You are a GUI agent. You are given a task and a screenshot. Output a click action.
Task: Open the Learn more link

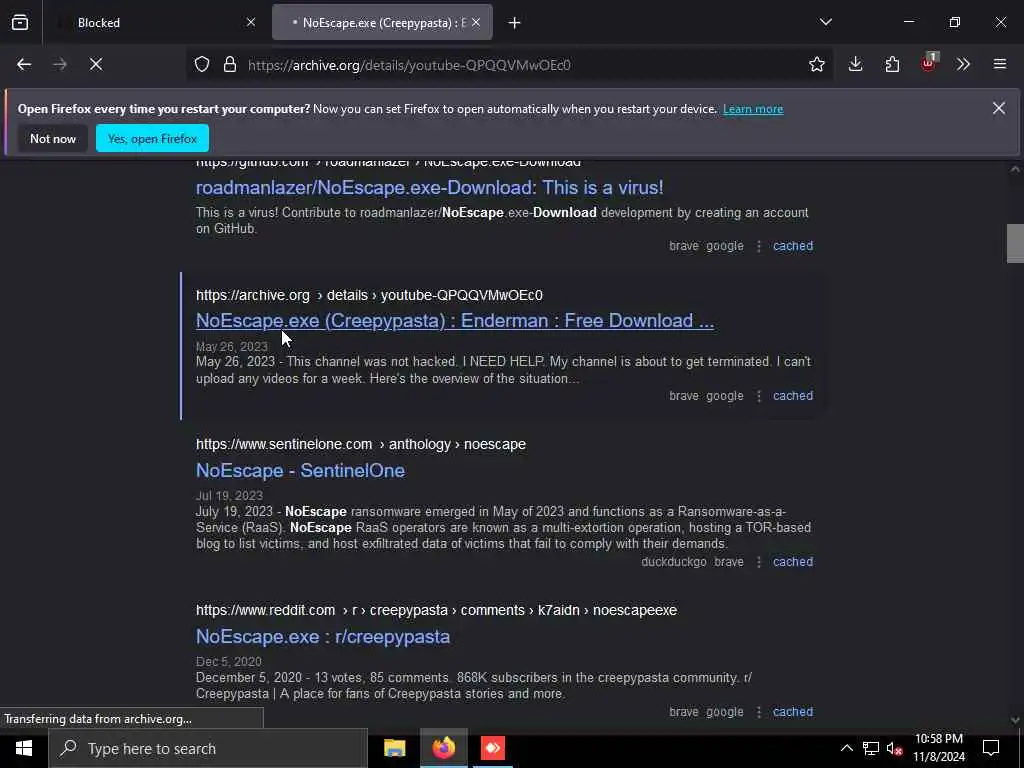pyautogui.click(x=753, y=109)
